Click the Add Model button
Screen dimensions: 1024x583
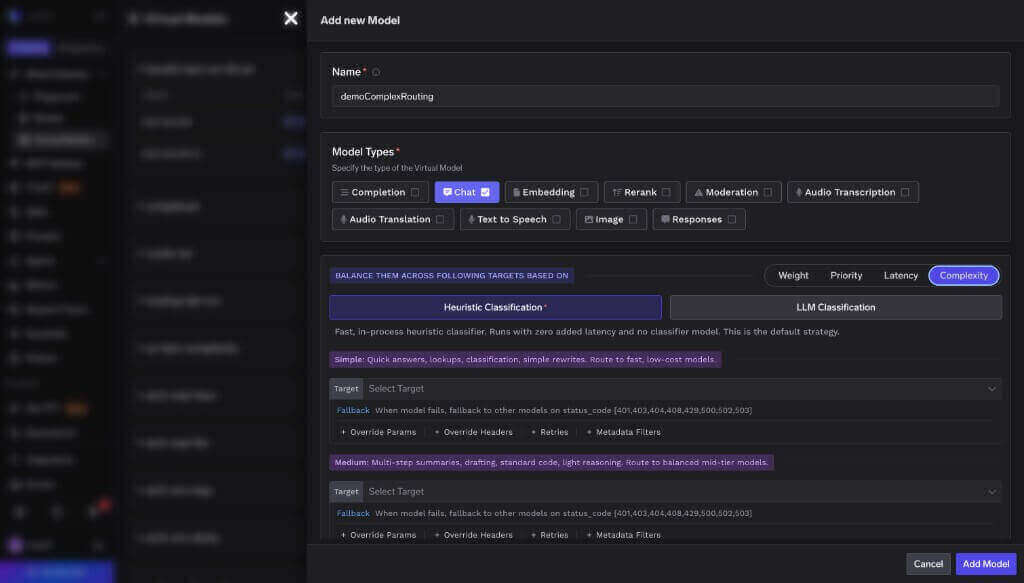click(985, 564)
